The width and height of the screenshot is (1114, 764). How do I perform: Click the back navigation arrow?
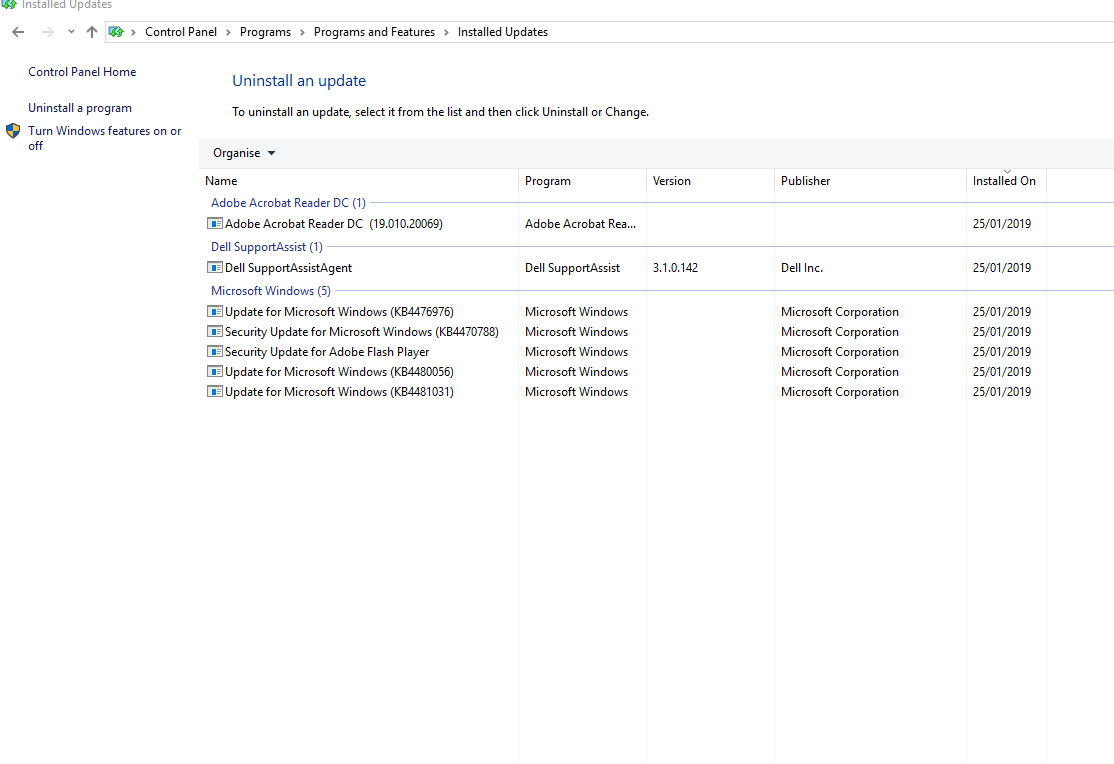tap(17, 31)
